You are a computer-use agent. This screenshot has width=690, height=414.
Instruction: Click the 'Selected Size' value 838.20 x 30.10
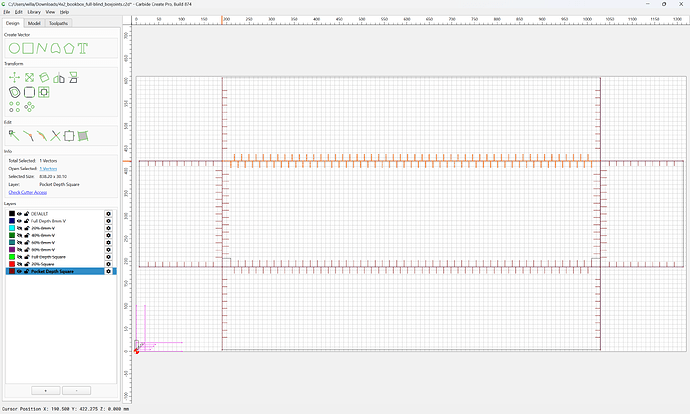coord(53,176)
